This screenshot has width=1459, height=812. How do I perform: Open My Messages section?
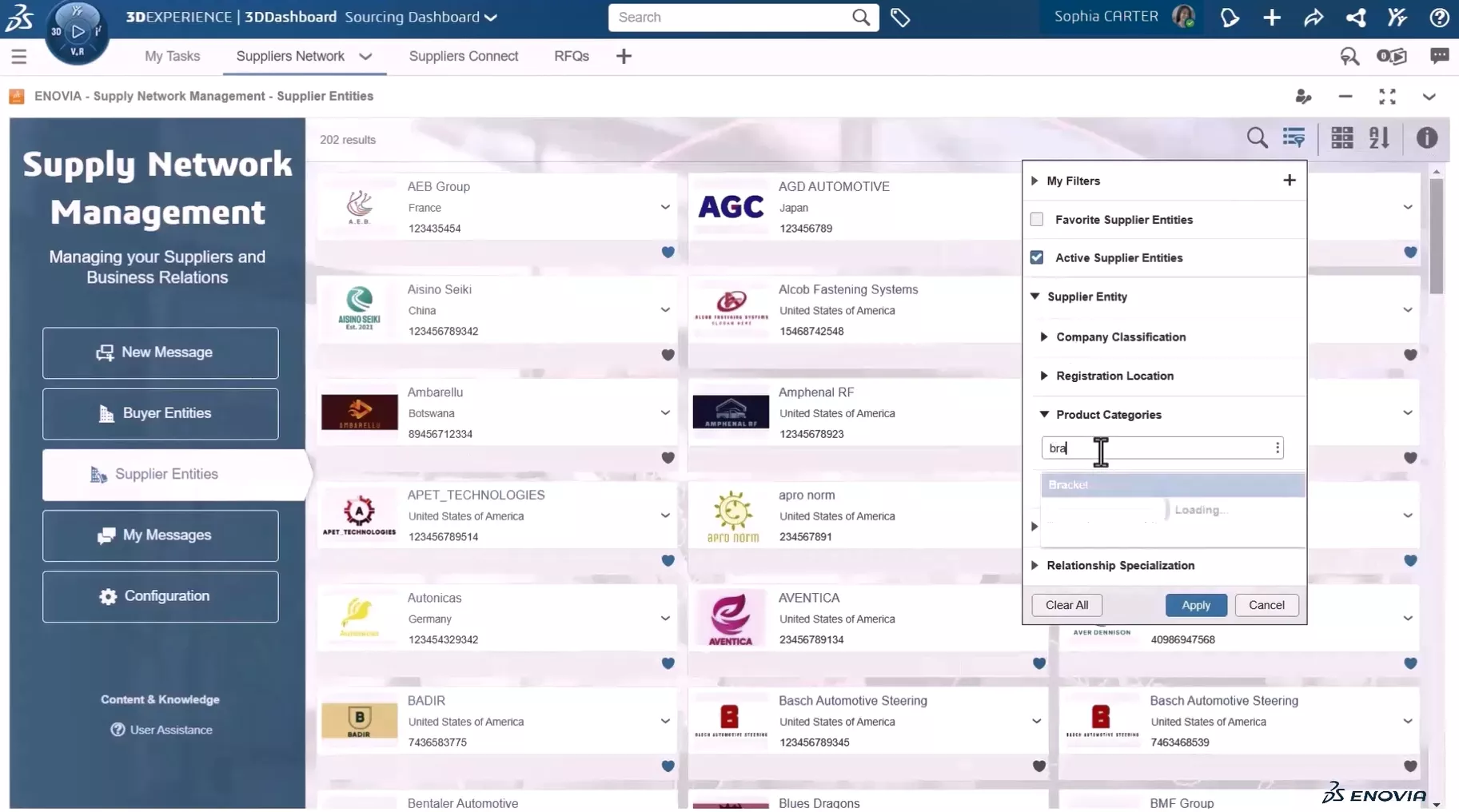pyautogui.click(x=161, y=535)
